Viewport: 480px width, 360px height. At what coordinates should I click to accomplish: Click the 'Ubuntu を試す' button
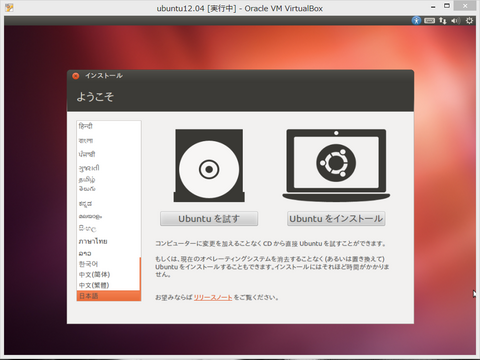pyautogui.click(x=209, y=219)
